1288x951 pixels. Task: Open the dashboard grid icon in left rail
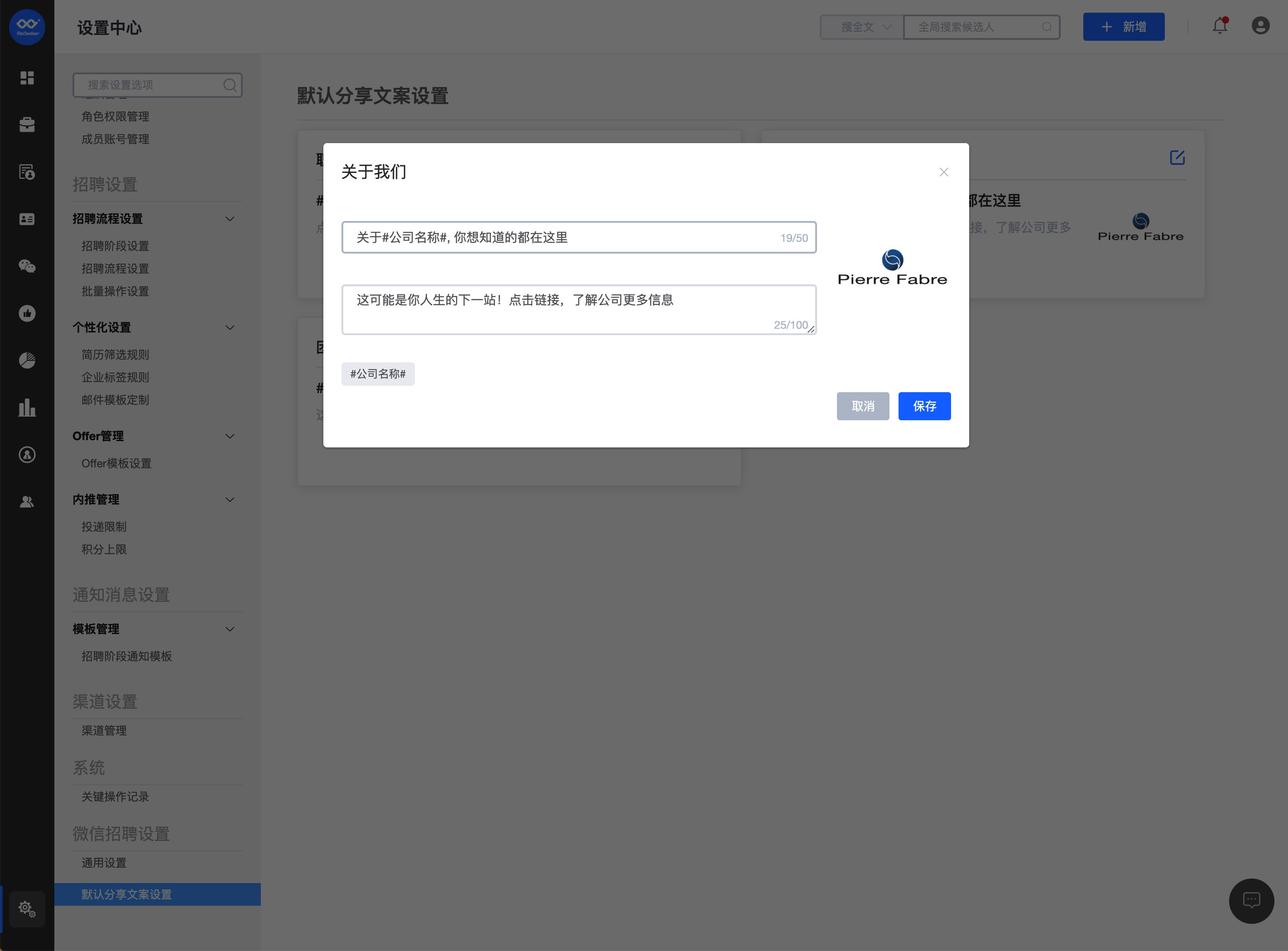[x=27, y=78]
